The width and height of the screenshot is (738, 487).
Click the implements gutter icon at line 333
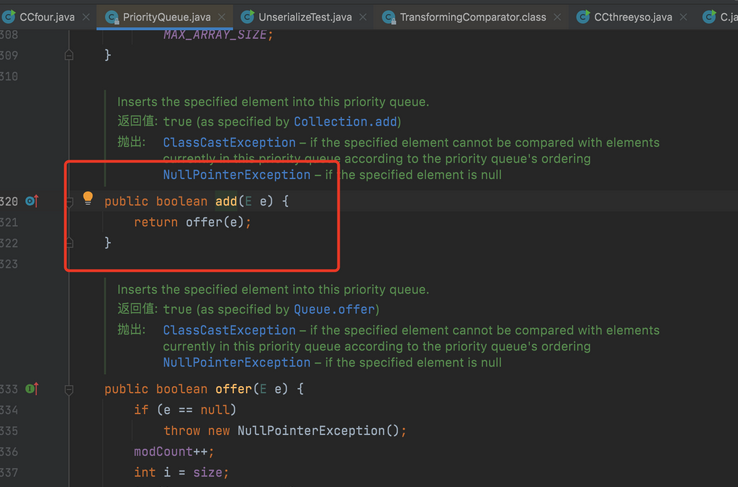pyautogui.click(x=32, y=389)
